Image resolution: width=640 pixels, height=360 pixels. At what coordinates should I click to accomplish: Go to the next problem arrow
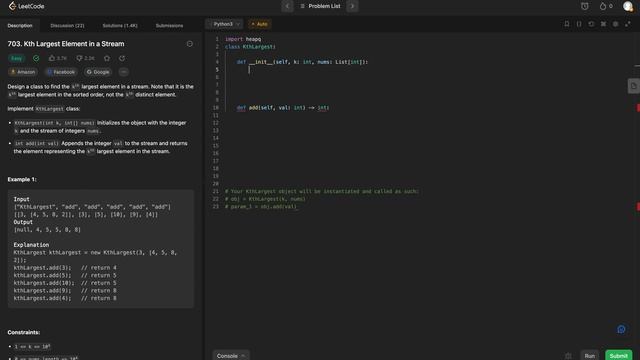[352, 6]
